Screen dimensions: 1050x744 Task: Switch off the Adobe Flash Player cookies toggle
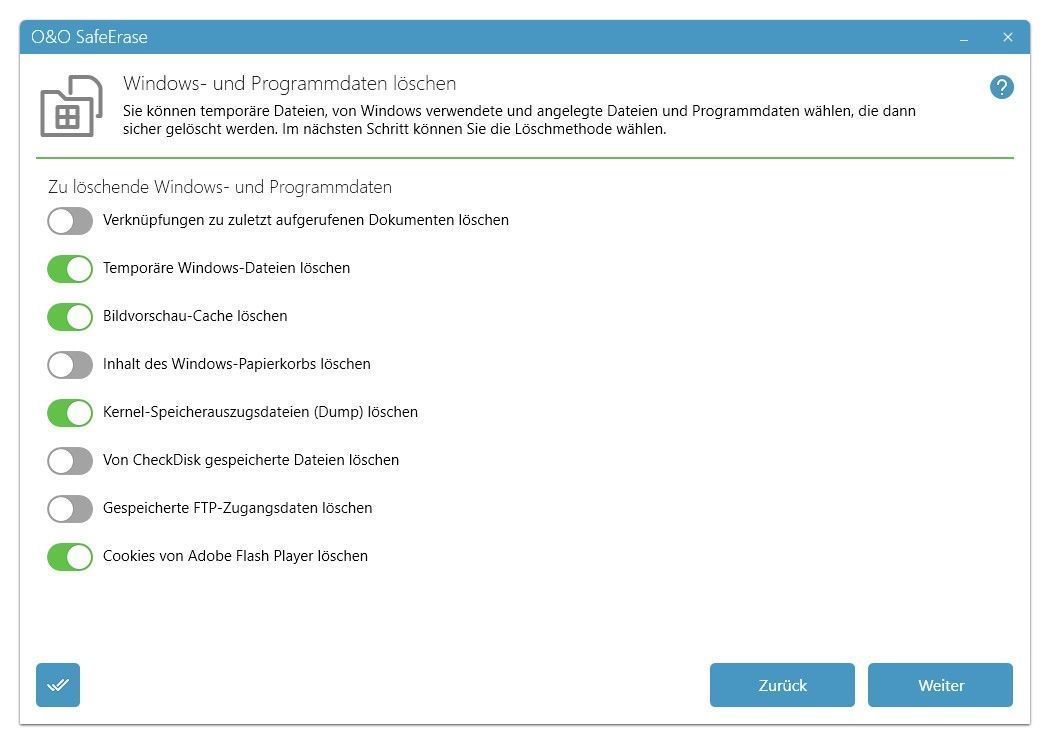(70, 556)
